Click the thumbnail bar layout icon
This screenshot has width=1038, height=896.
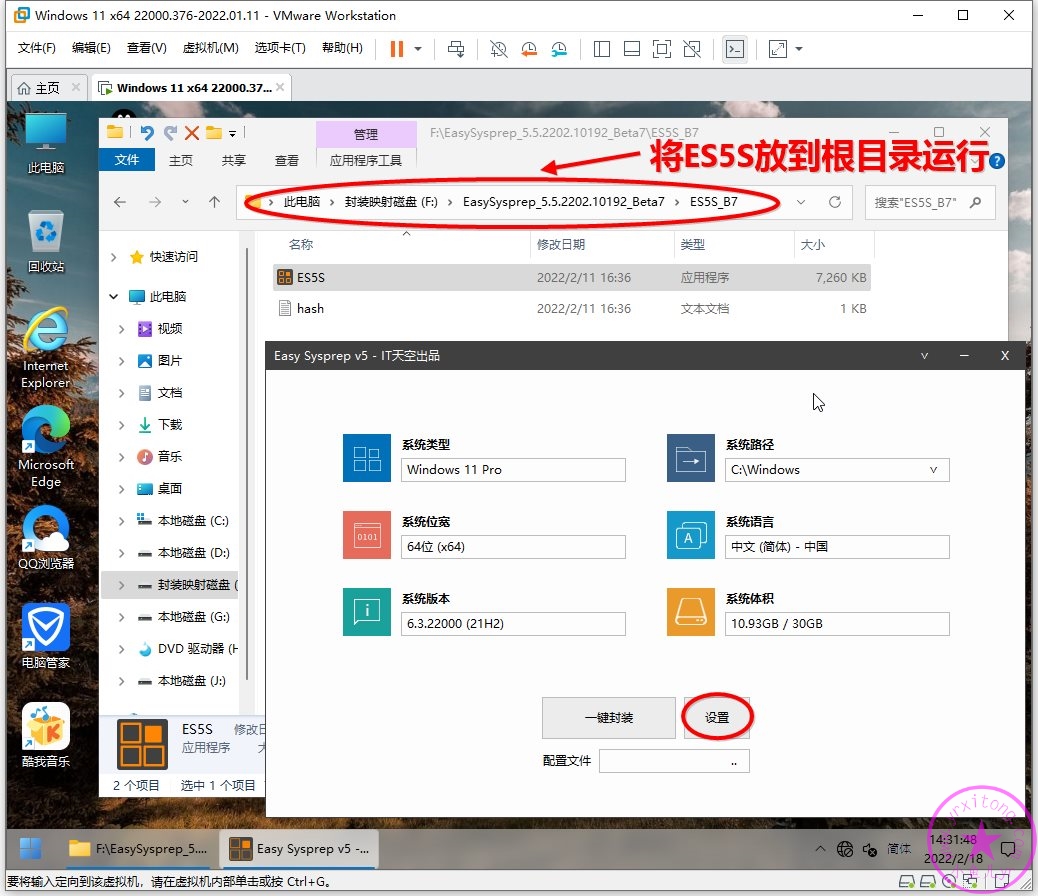(632, 49)
